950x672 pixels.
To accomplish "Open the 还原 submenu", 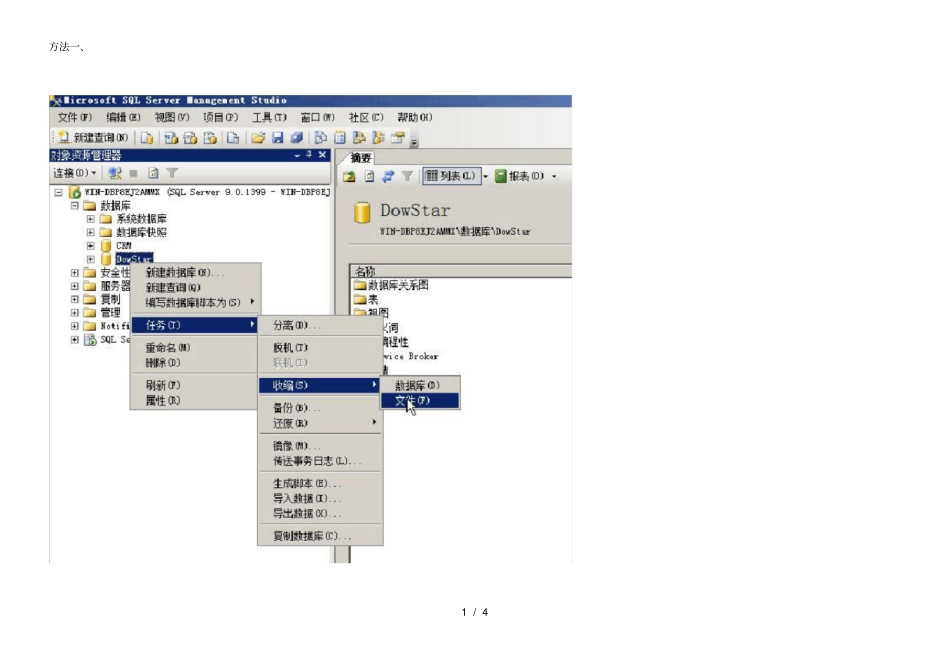I will (320, 423).
